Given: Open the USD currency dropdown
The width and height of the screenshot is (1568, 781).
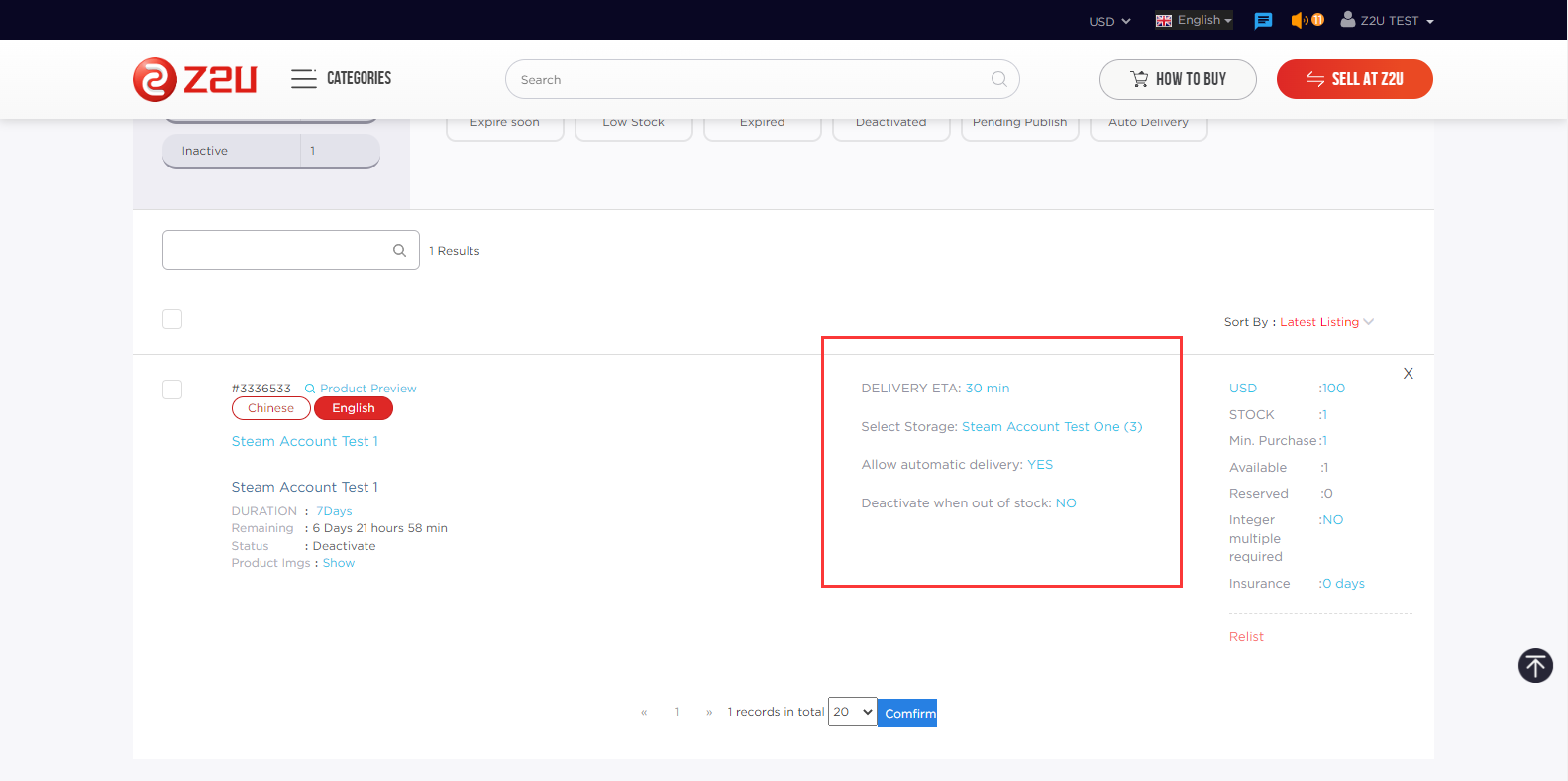Looking at the screenshot, I should coord(1109,21).
